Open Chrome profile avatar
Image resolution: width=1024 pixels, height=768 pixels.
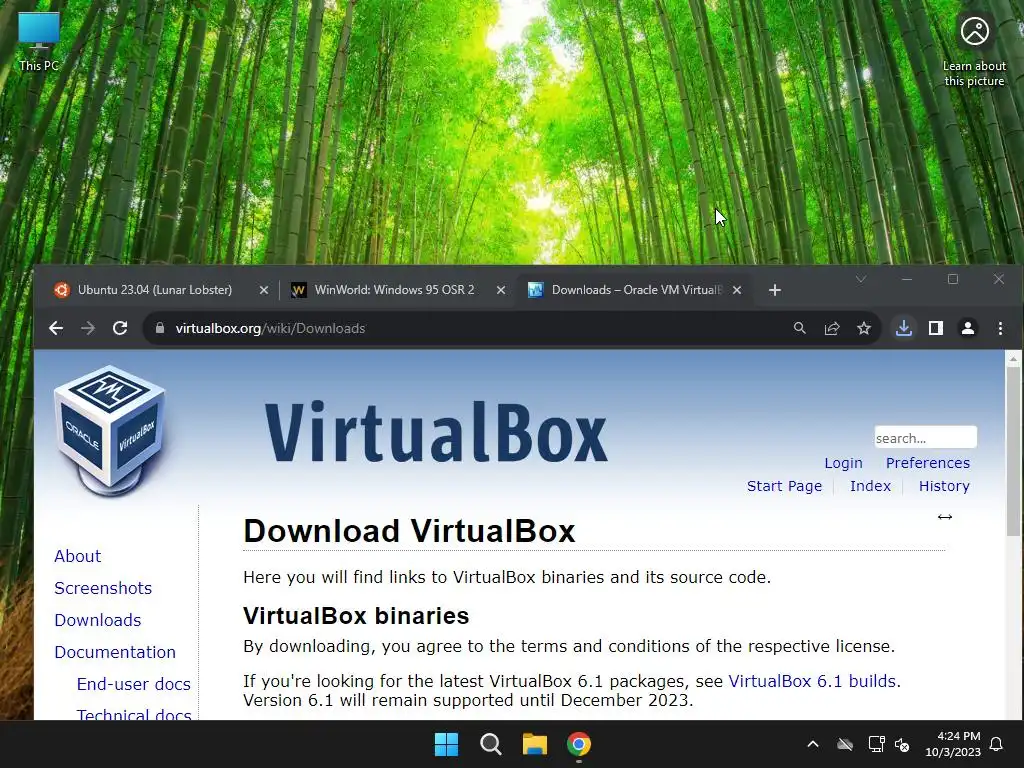(968, 328)
